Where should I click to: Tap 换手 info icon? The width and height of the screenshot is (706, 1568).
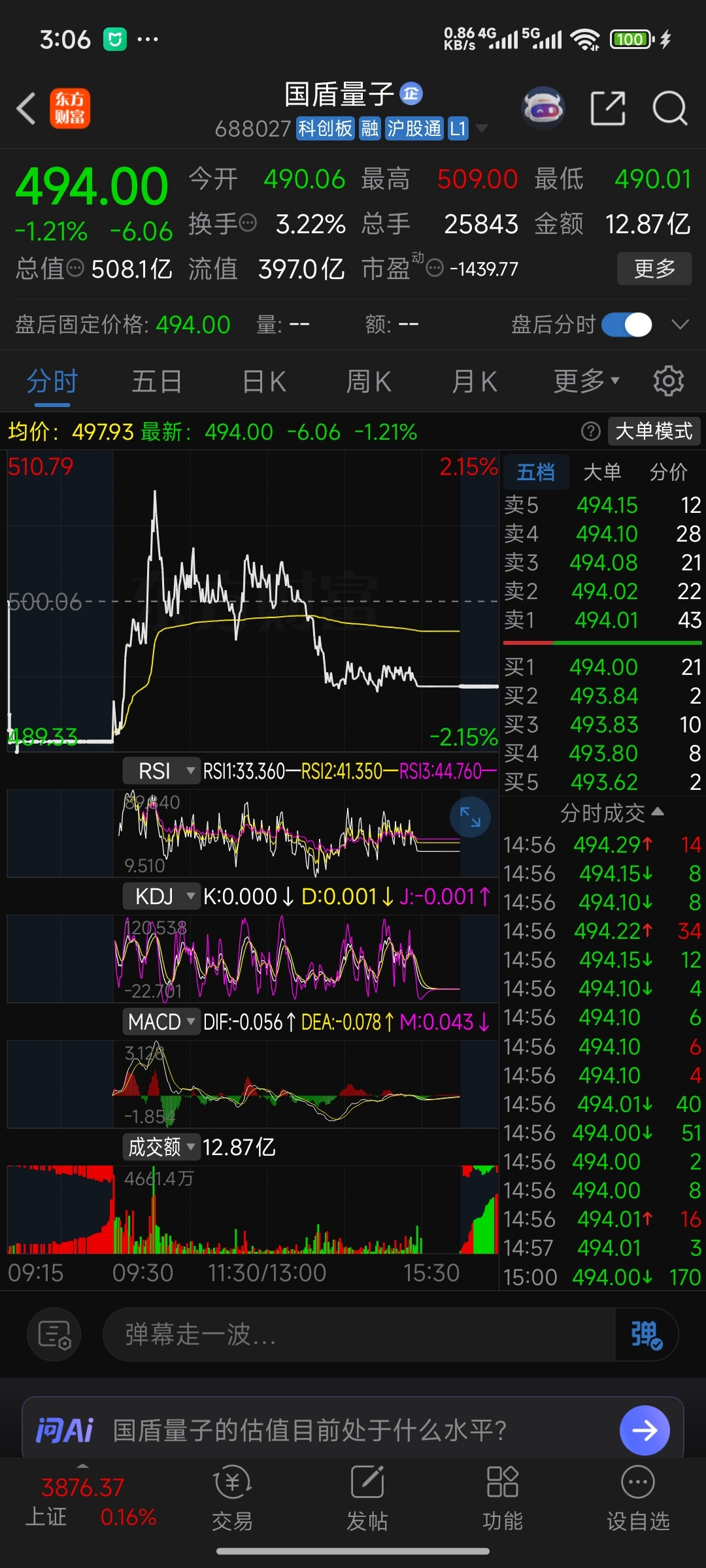tap(248, 223)
